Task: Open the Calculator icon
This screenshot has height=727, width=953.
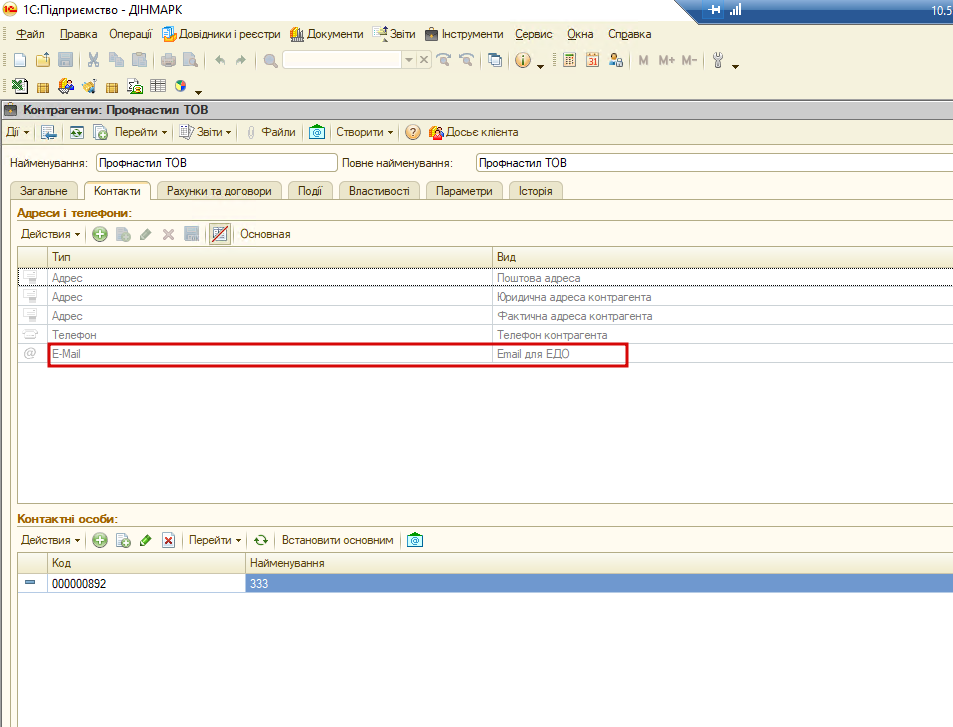Action: tap(569, 60)
